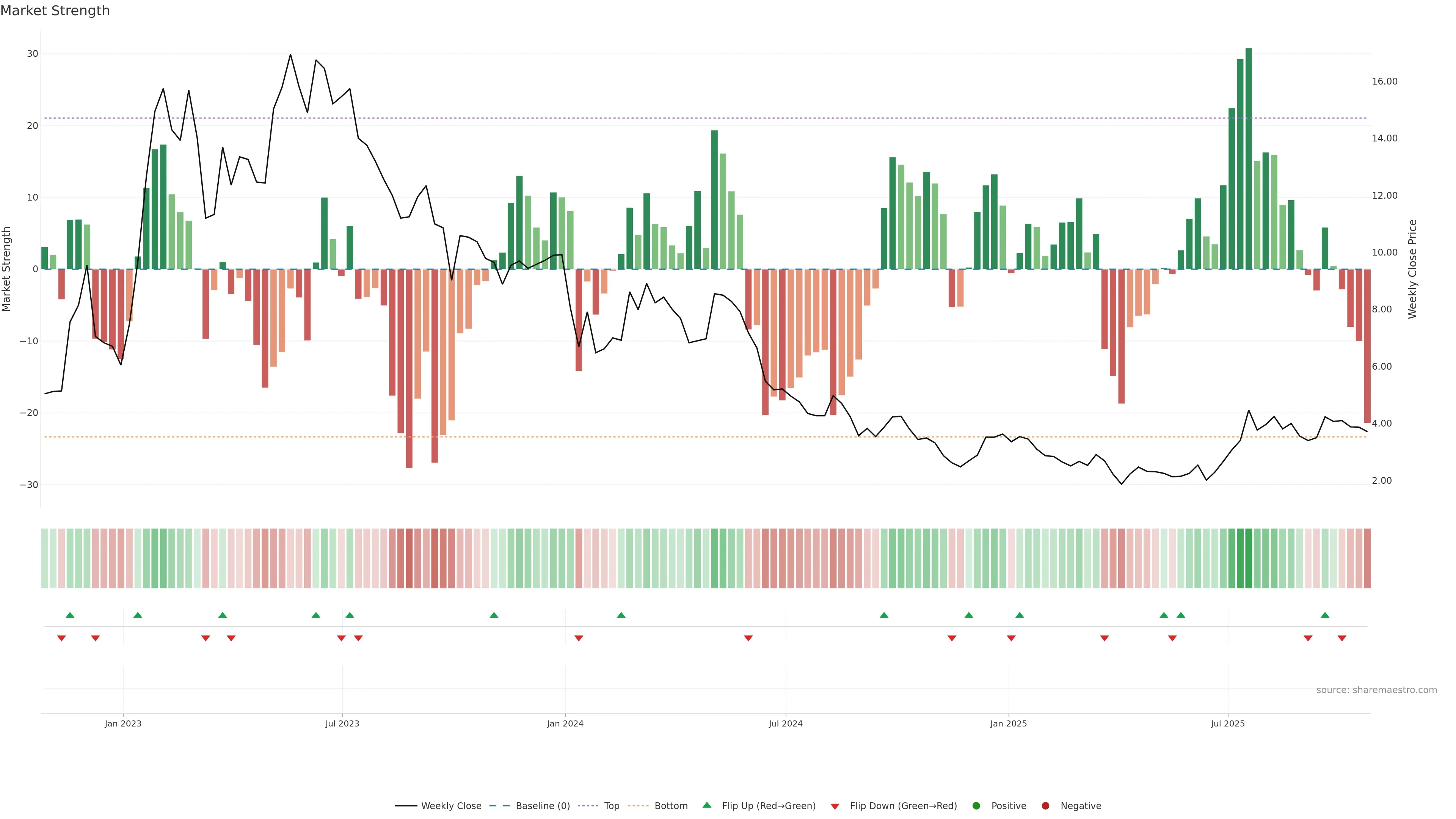Click the flip-up triangle between Jan 2024 and Jul 2024
The image size is (1456, 819).
[621, 615]
